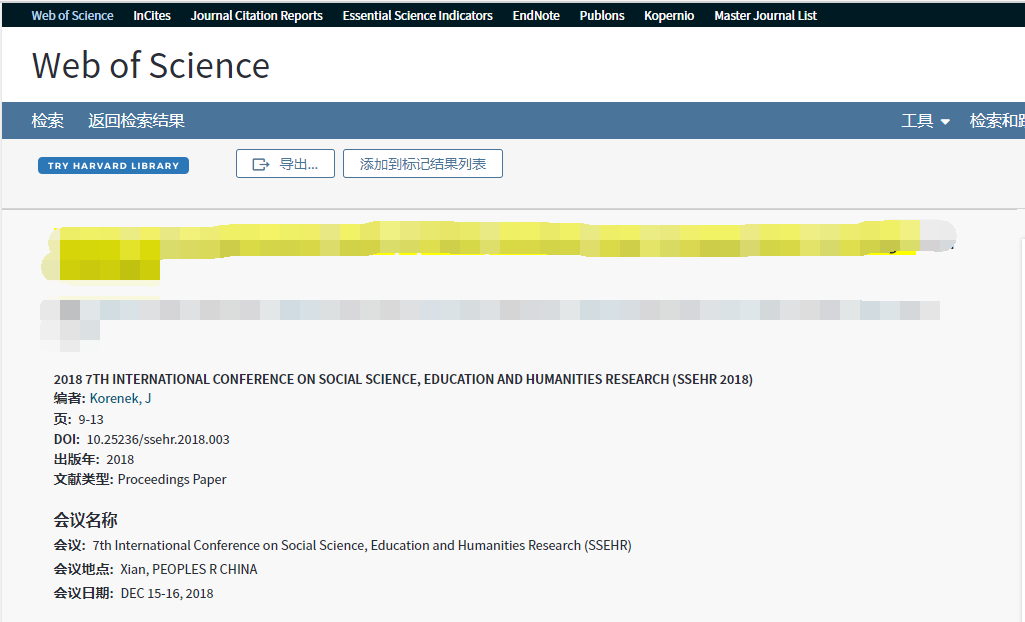This screenshot has width=1025, height=622.
Task: Open Master Journal List link
Action: [765, 16]
